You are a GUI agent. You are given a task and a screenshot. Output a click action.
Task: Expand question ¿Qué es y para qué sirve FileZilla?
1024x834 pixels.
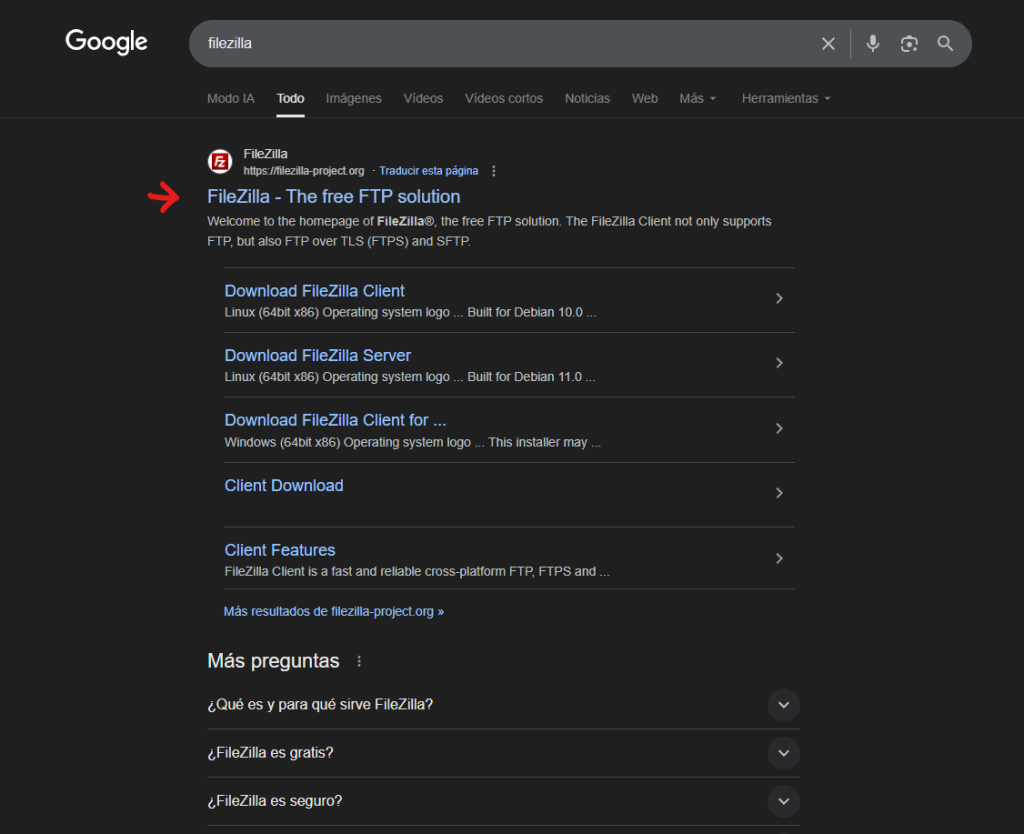click(783, 705)
